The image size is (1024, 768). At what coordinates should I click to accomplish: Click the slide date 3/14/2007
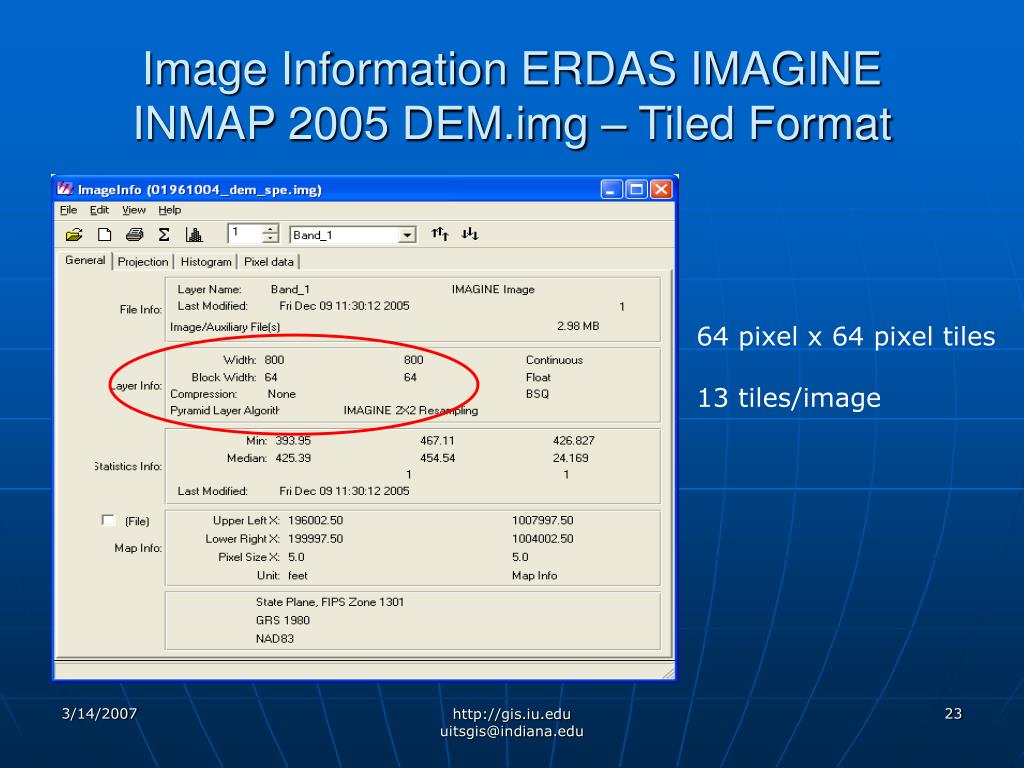tap(99, 714)
